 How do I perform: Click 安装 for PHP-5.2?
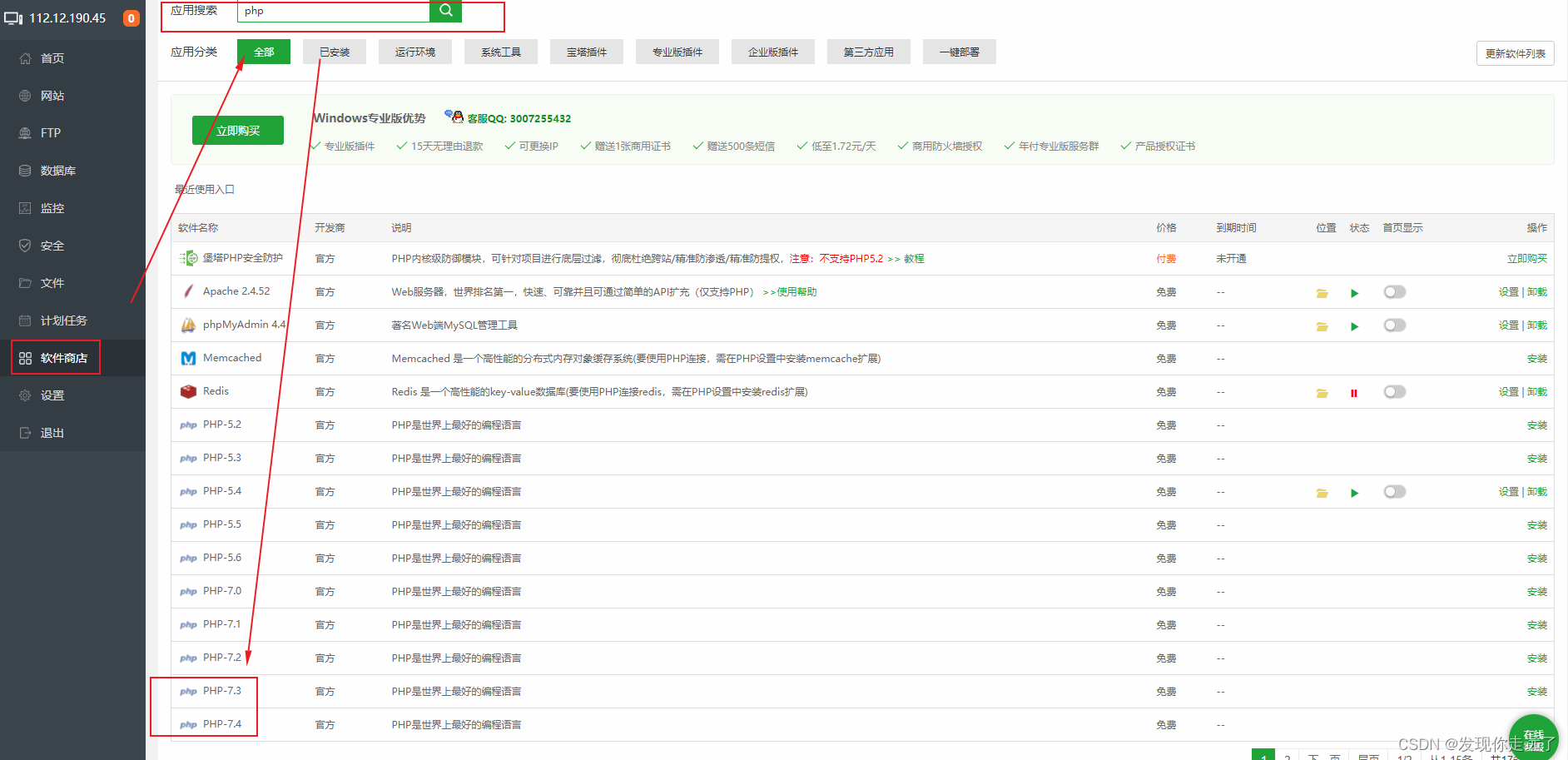[1537, 425]
